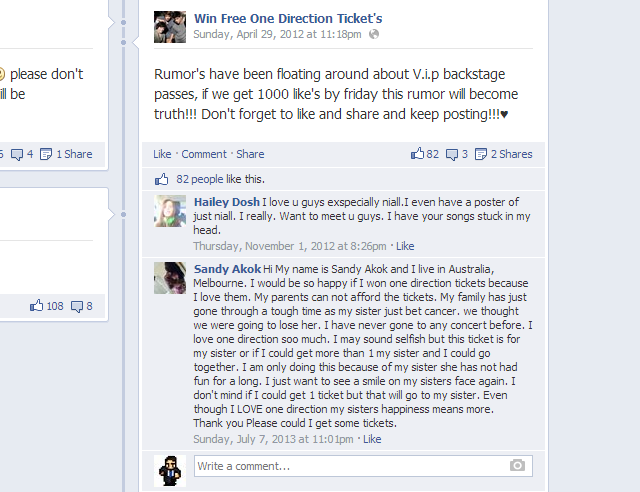Like the One Direction post
This screenshot has width=640, height=492.
point(162,154)
